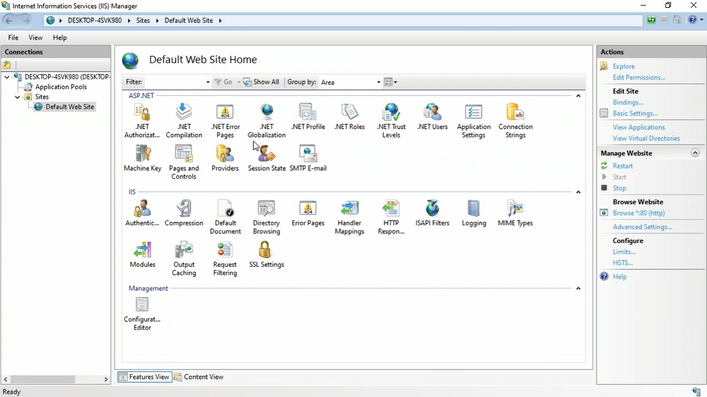
Task: Stop the website
Action: click(619, 188)
